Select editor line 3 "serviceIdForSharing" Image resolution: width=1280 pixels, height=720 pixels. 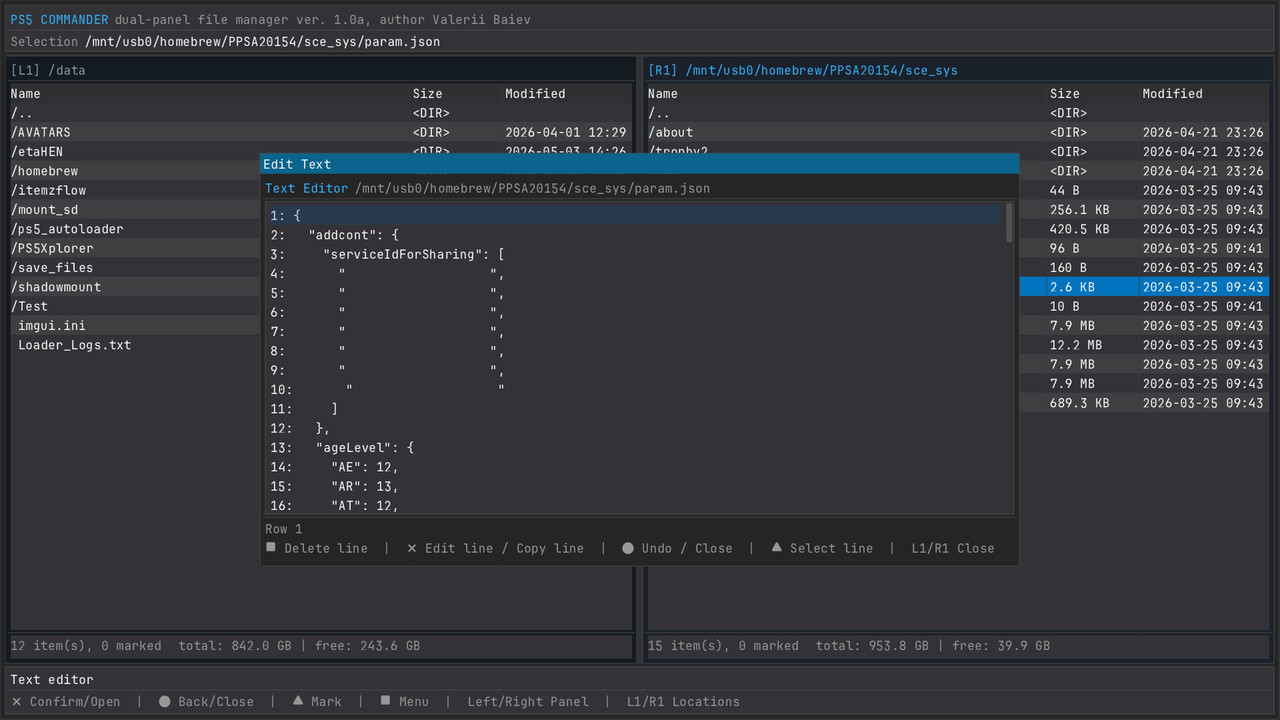click(x=634, y=254)
